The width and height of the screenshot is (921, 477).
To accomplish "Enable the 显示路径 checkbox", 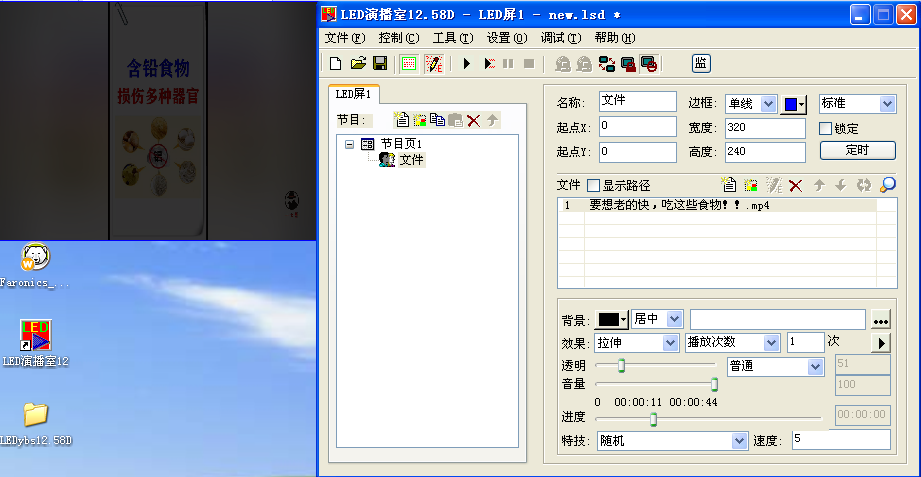I will (x=594, y=186).
